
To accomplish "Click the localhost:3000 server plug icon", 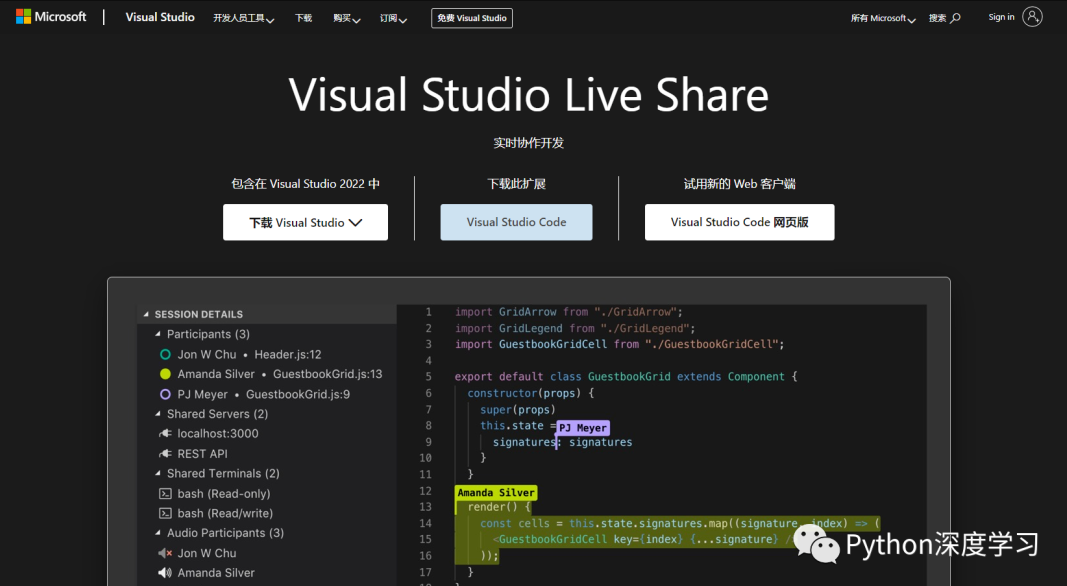I will [165, 434].
